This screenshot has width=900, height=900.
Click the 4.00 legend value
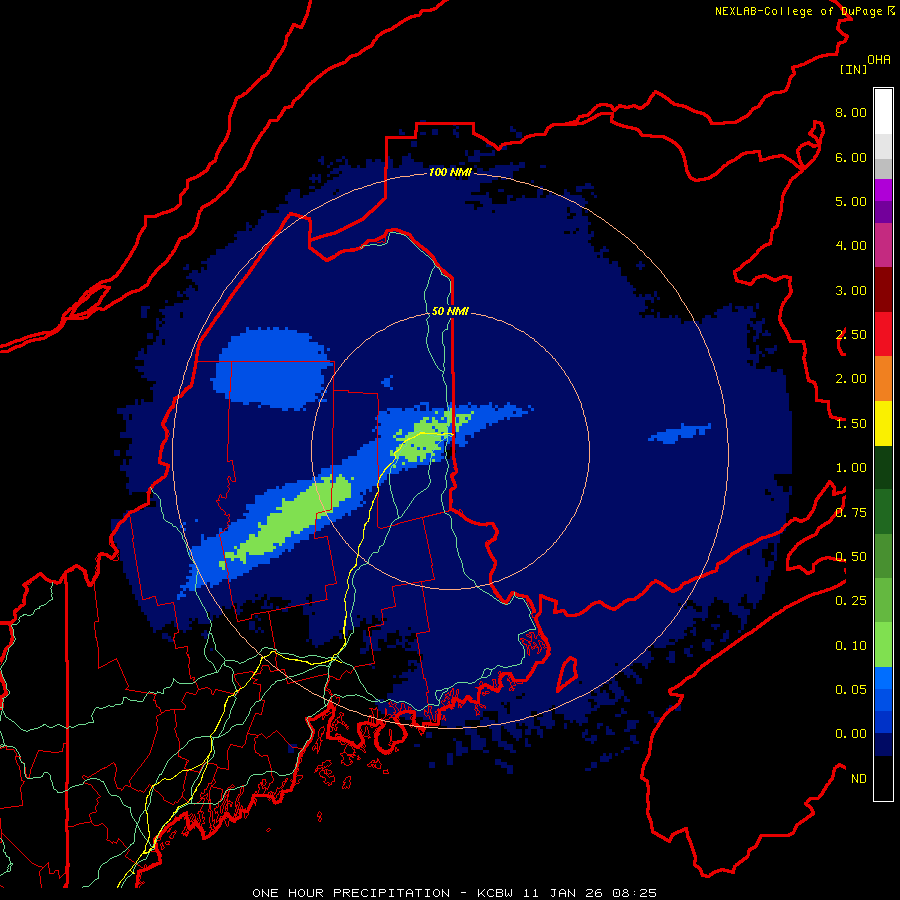tap(851, 246)
